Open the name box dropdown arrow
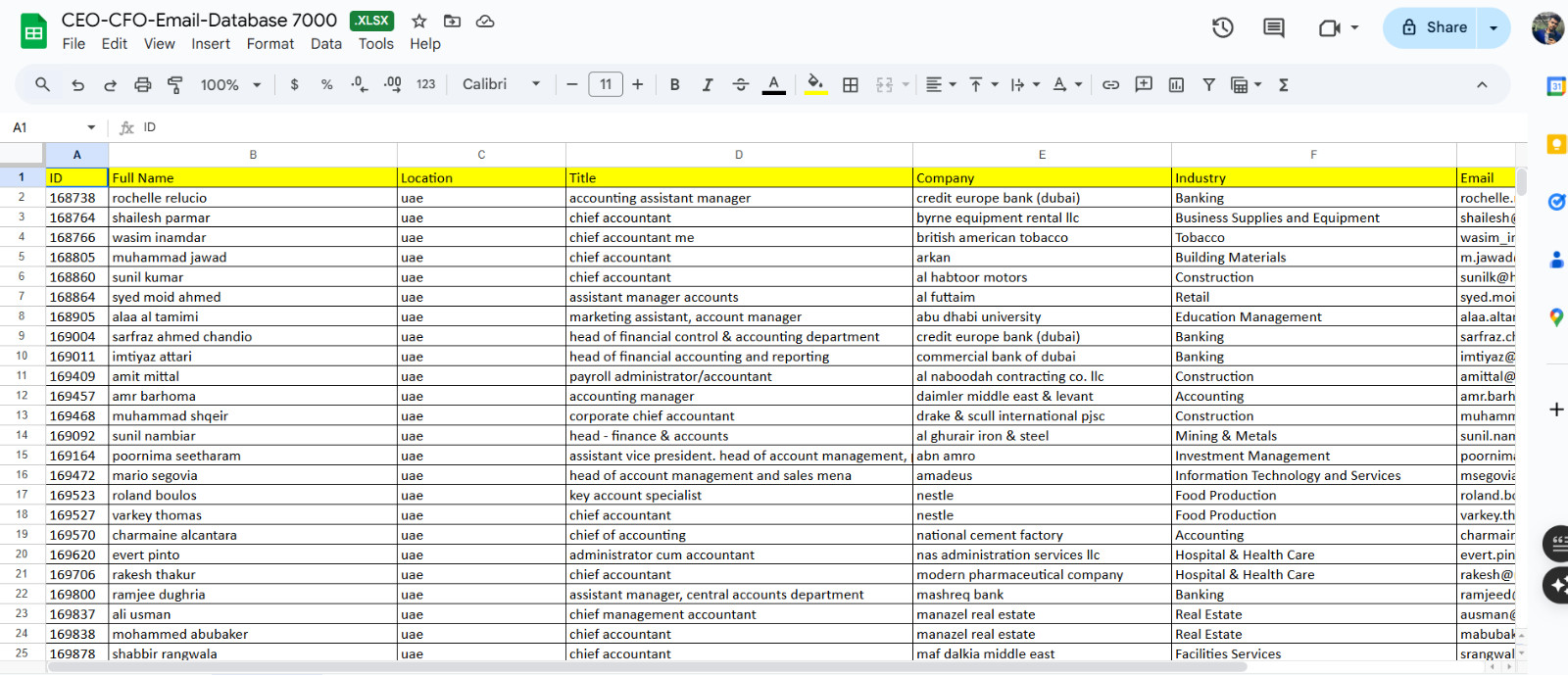 point(91,127)
